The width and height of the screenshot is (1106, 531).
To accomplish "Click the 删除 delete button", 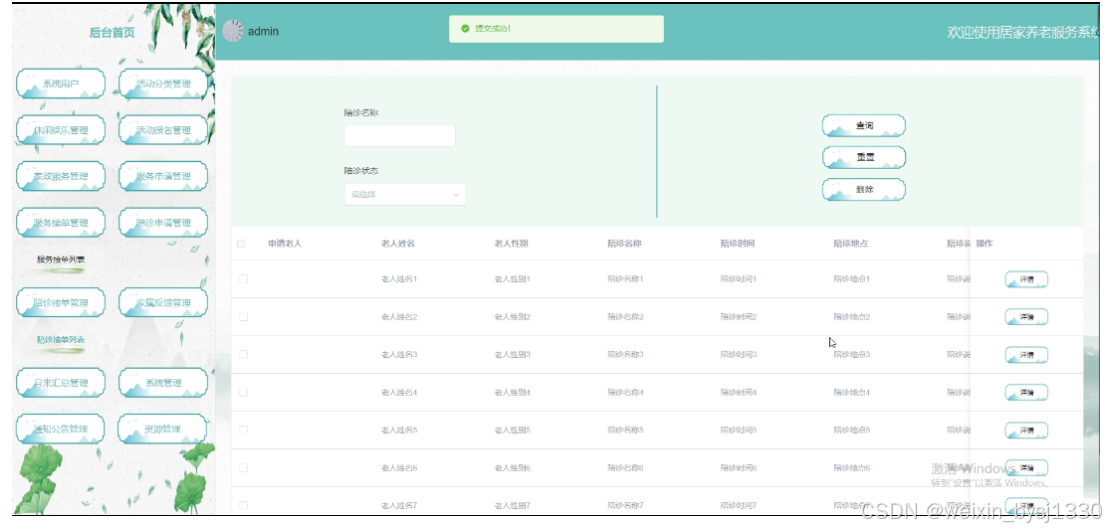I will [x=864, y=190].
